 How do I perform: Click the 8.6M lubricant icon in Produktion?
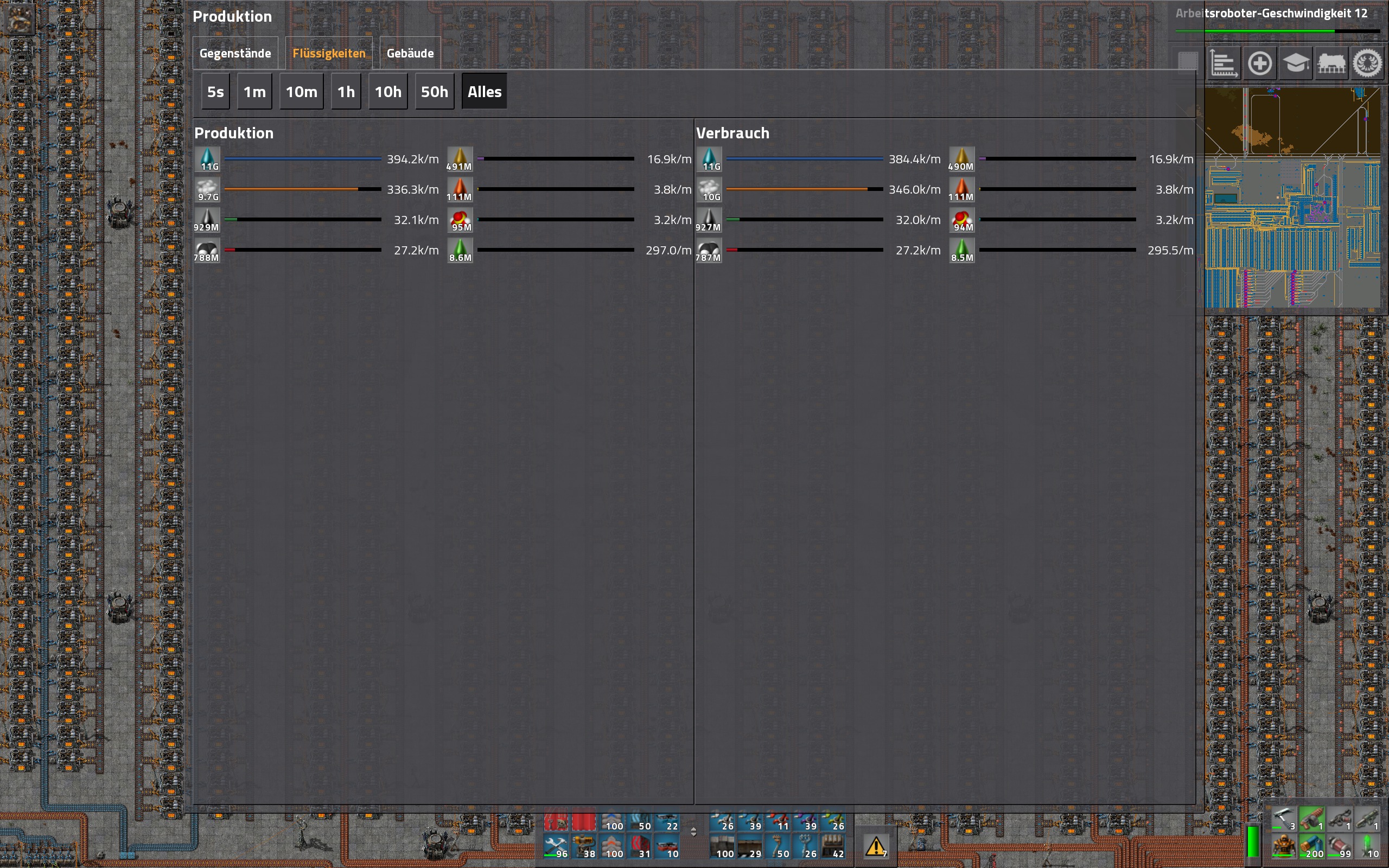coord(460,250)
